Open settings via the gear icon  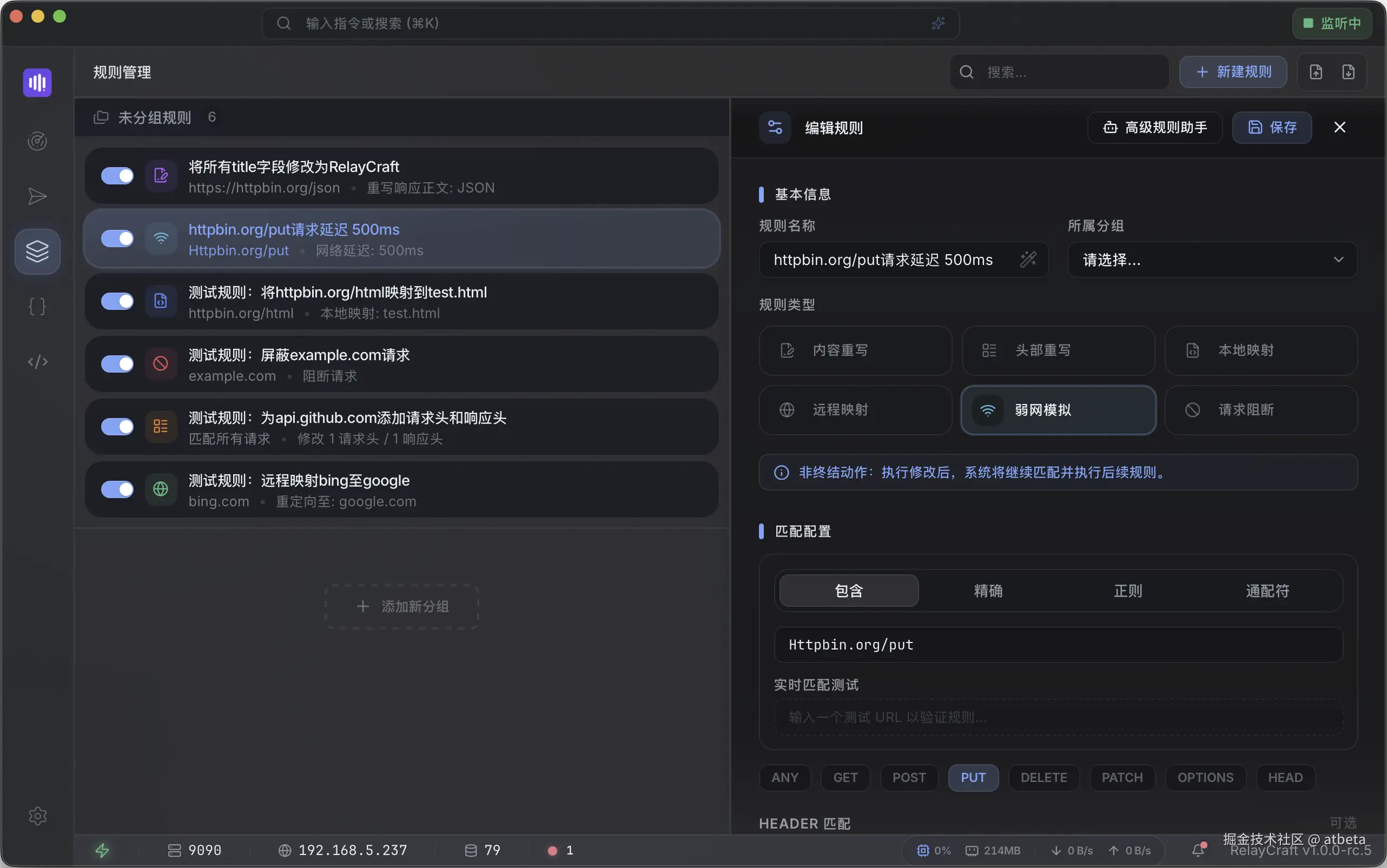tap(37, 816)
